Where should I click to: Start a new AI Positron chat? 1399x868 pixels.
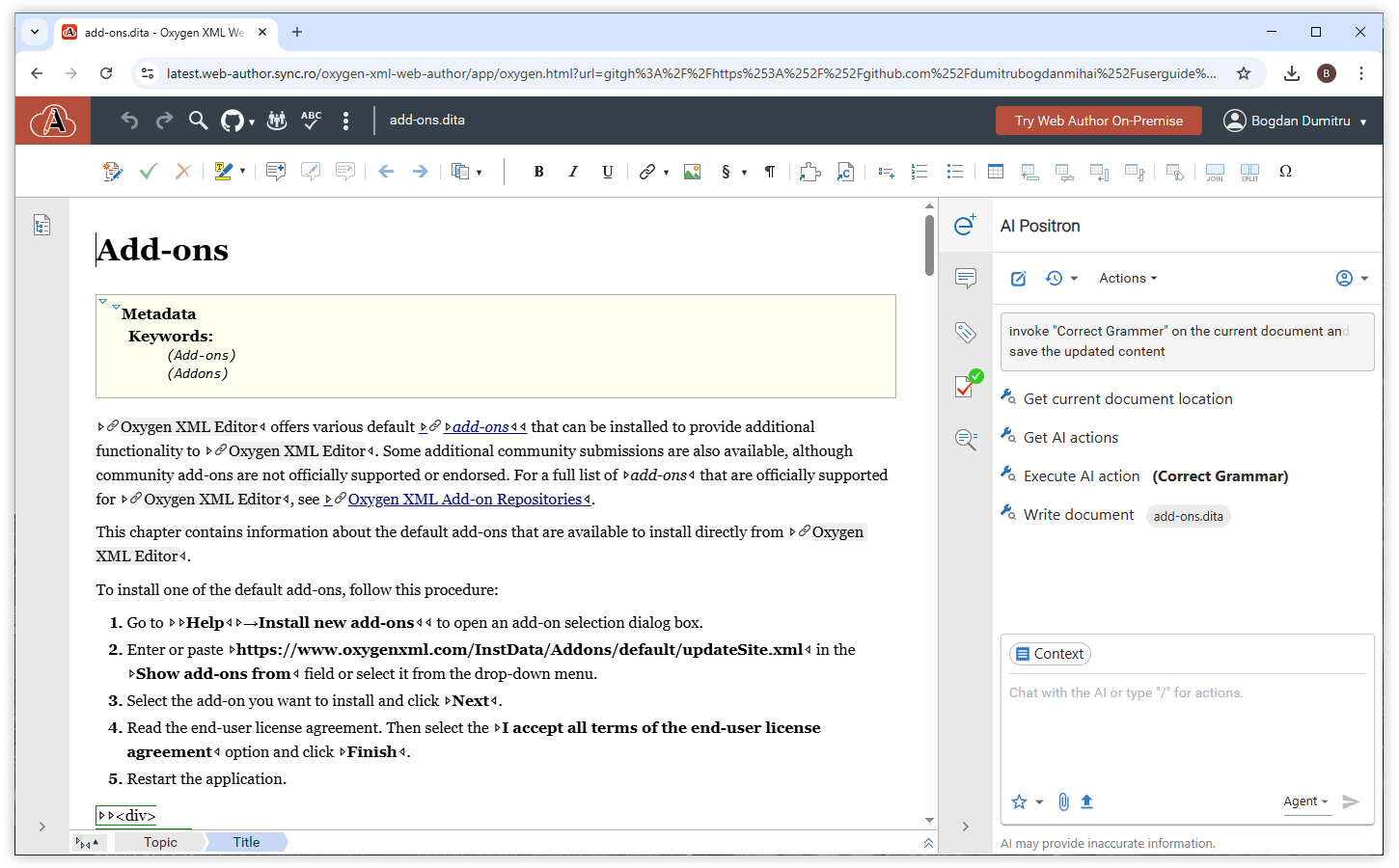(1018, 279)
